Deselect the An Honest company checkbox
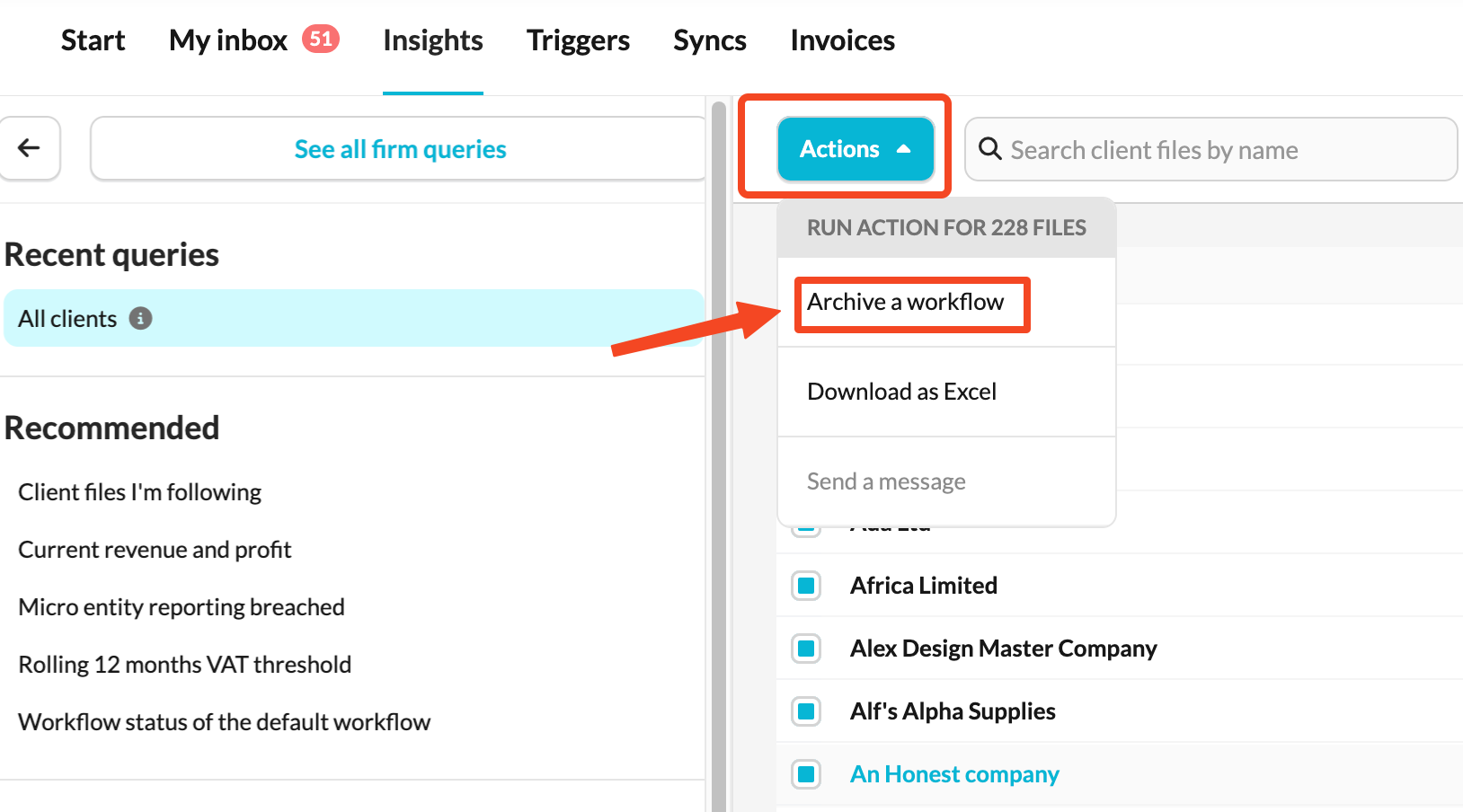 (x=806, y=774)
